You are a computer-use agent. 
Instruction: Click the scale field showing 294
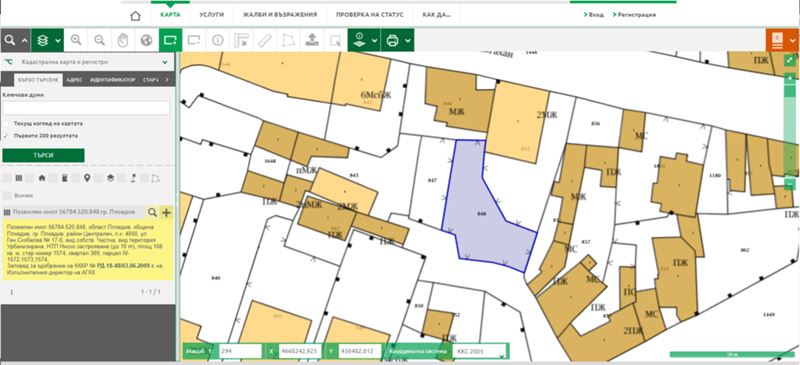pos(240,351)
